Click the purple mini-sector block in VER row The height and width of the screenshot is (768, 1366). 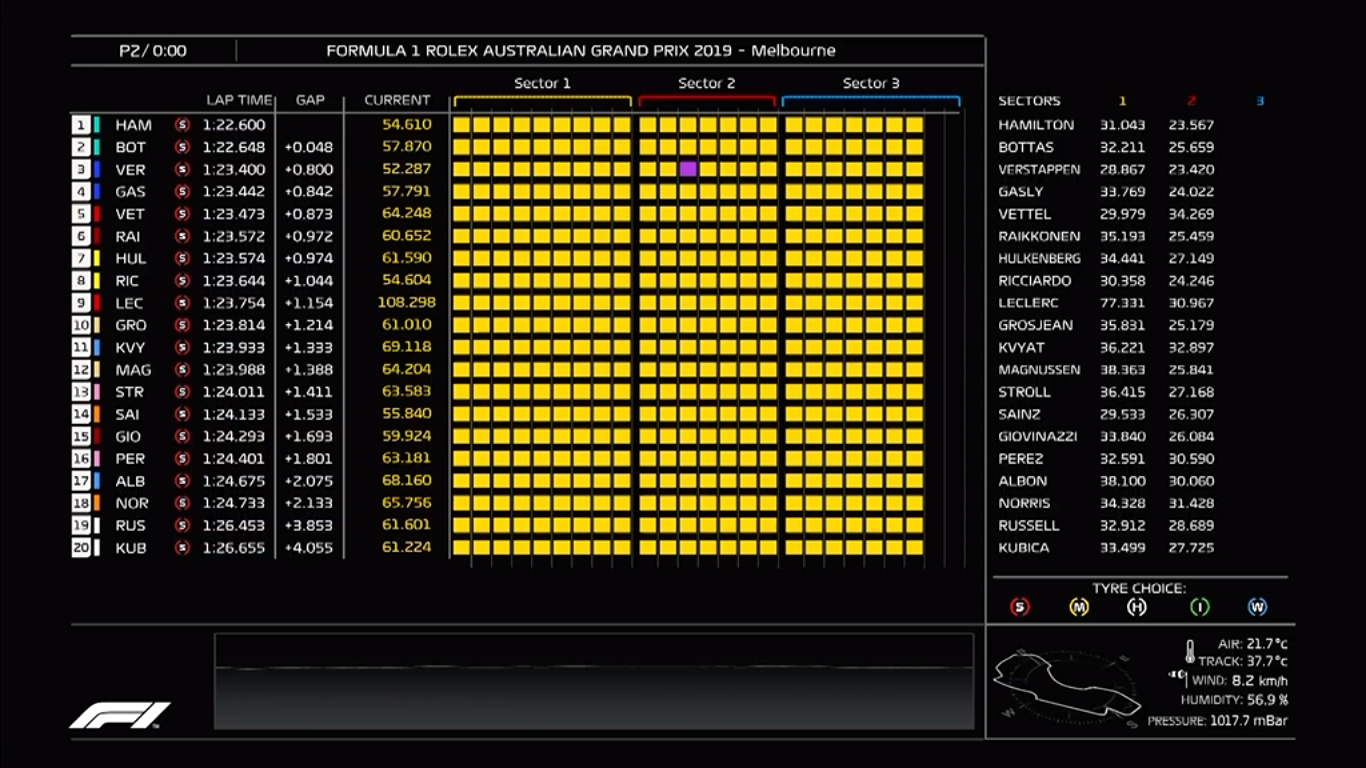pyautogui.click(x=688, y=169)
